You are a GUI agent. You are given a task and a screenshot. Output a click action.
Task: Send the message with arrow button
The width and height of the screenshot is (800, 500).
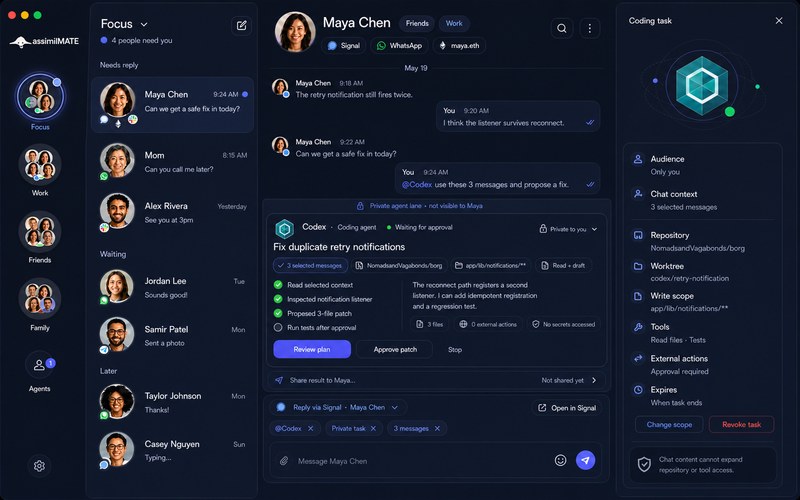[x=585, y=460]
